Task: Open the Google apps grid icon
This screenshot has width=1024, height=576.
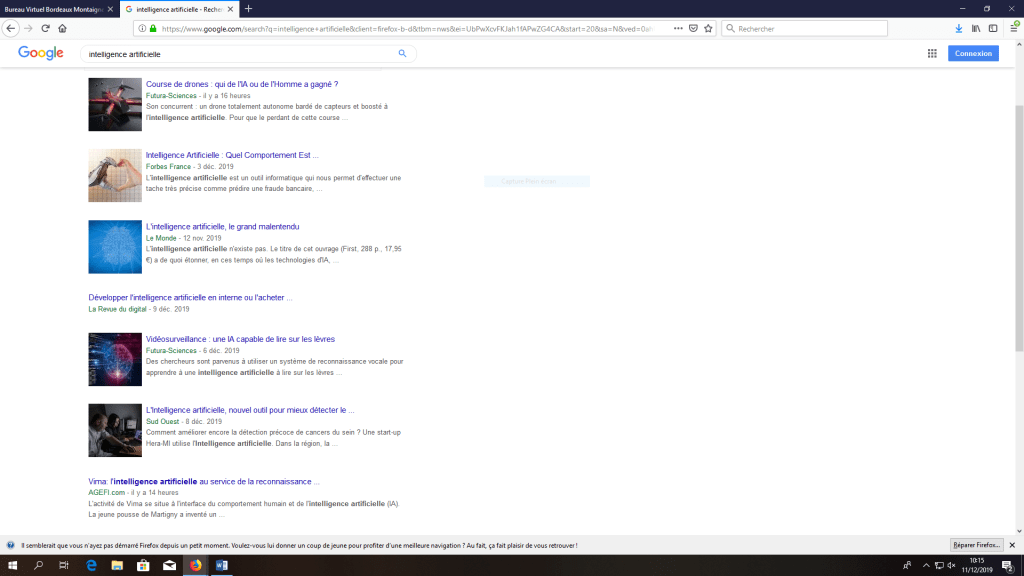Action: (x=932, y=54)
